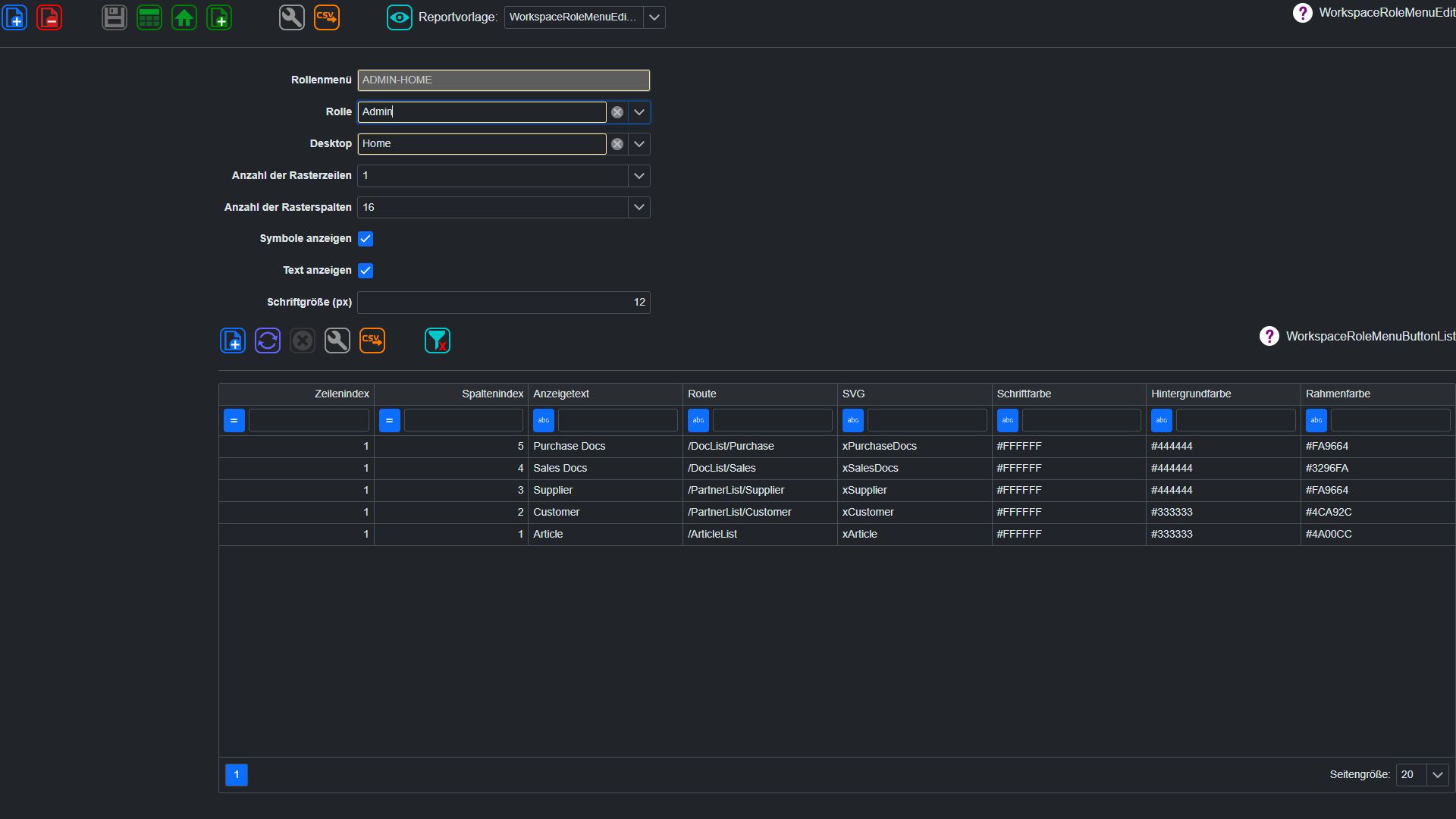Click the Hintergrundfarbe filter text field
This screenshot has width=1456, height=819.
(x=1235, y=420)
